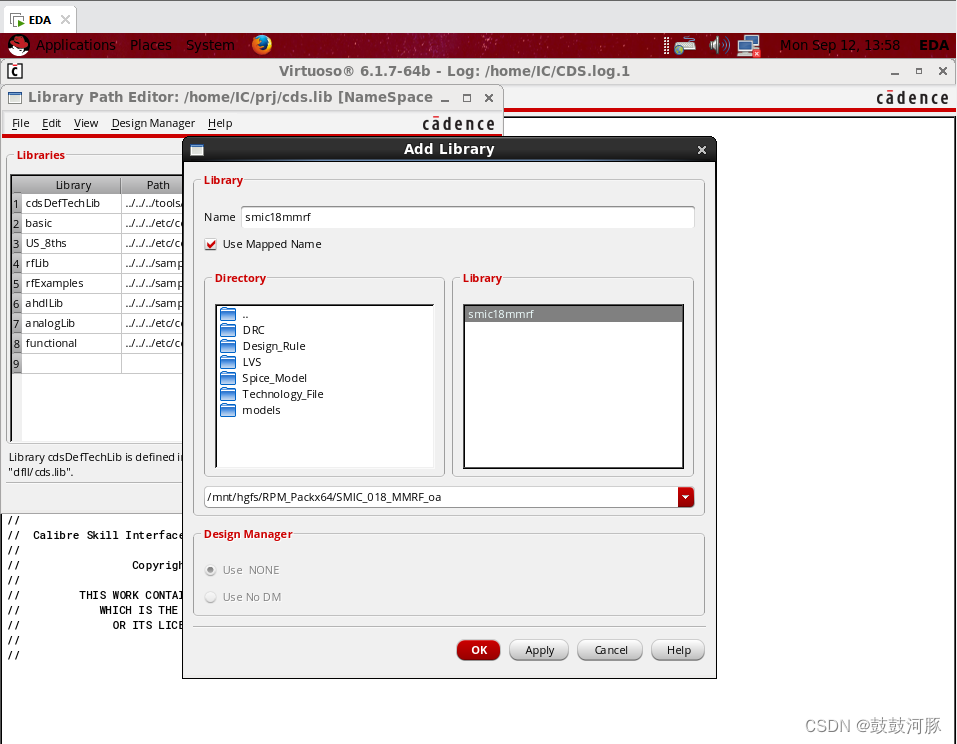This screenshot has height=744, width=957.
Task: Open the File menu in Library Path Editor
Action: (x=20, y=123)
